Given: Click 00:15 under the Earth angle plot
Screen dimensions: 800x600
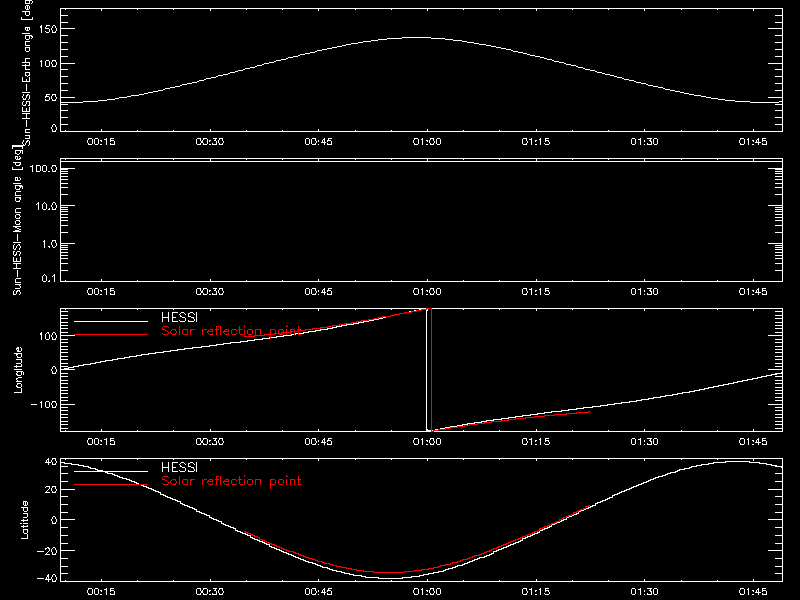Looking at the screenshot, I should tap(101, 142).
